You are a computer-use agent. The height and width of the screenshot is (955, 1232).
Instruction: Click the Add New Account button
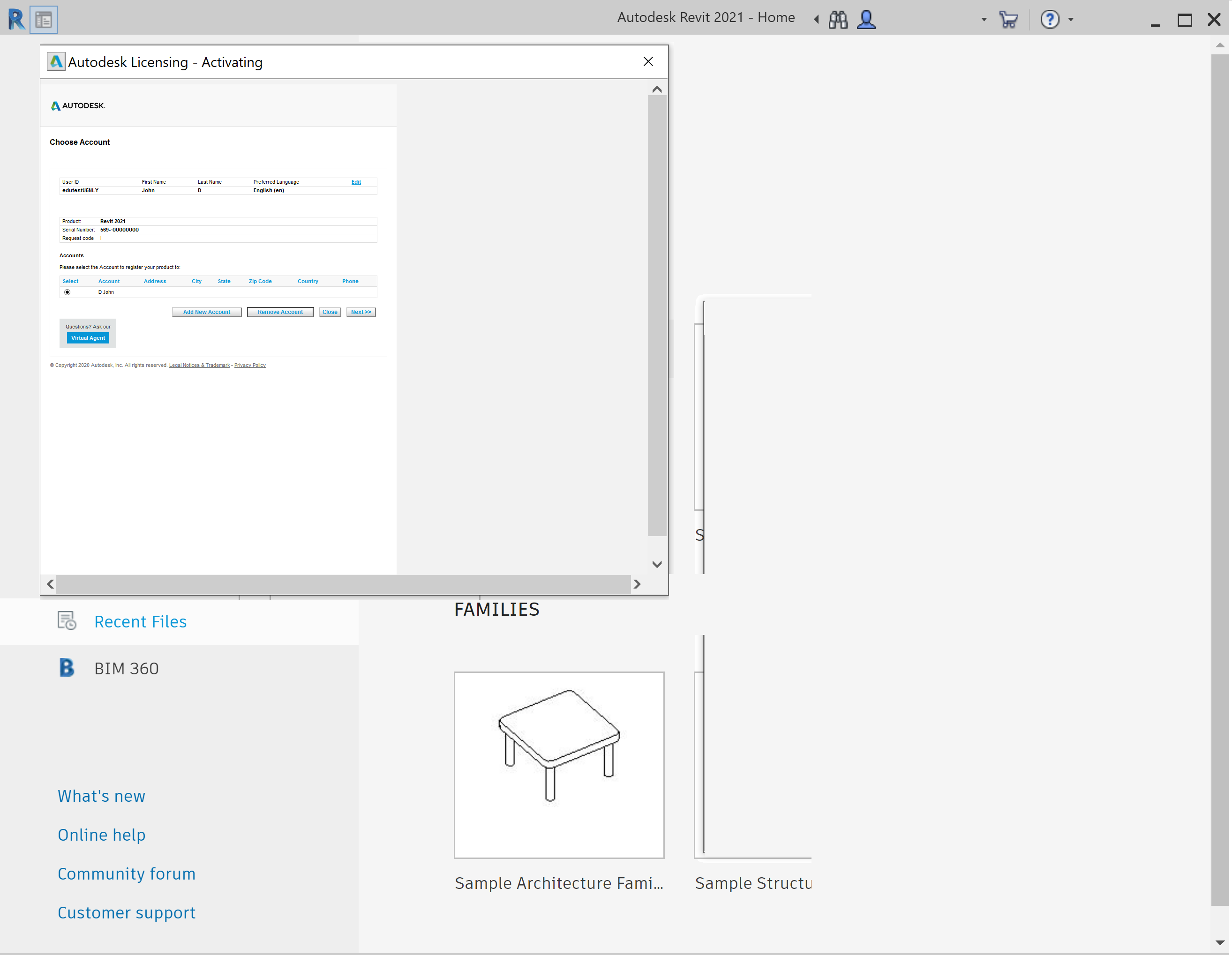click(206, 312)
